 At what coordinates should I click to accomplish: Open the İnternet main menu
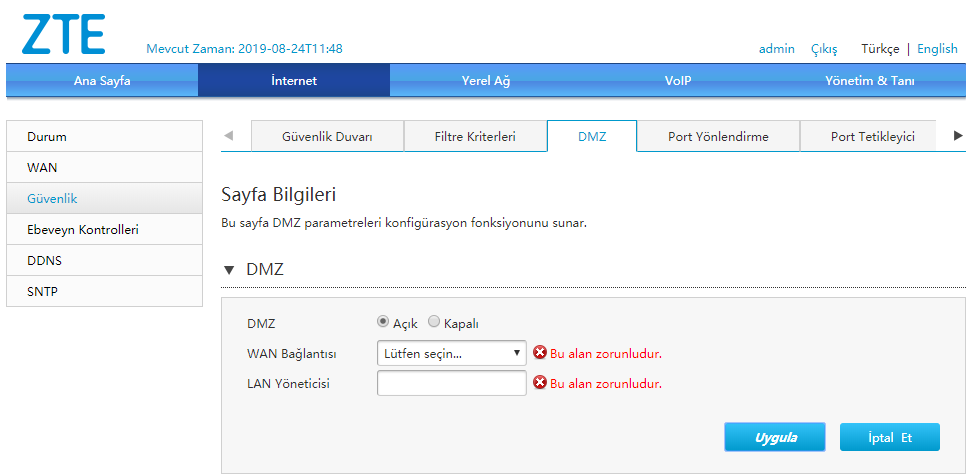coord(294,81)
